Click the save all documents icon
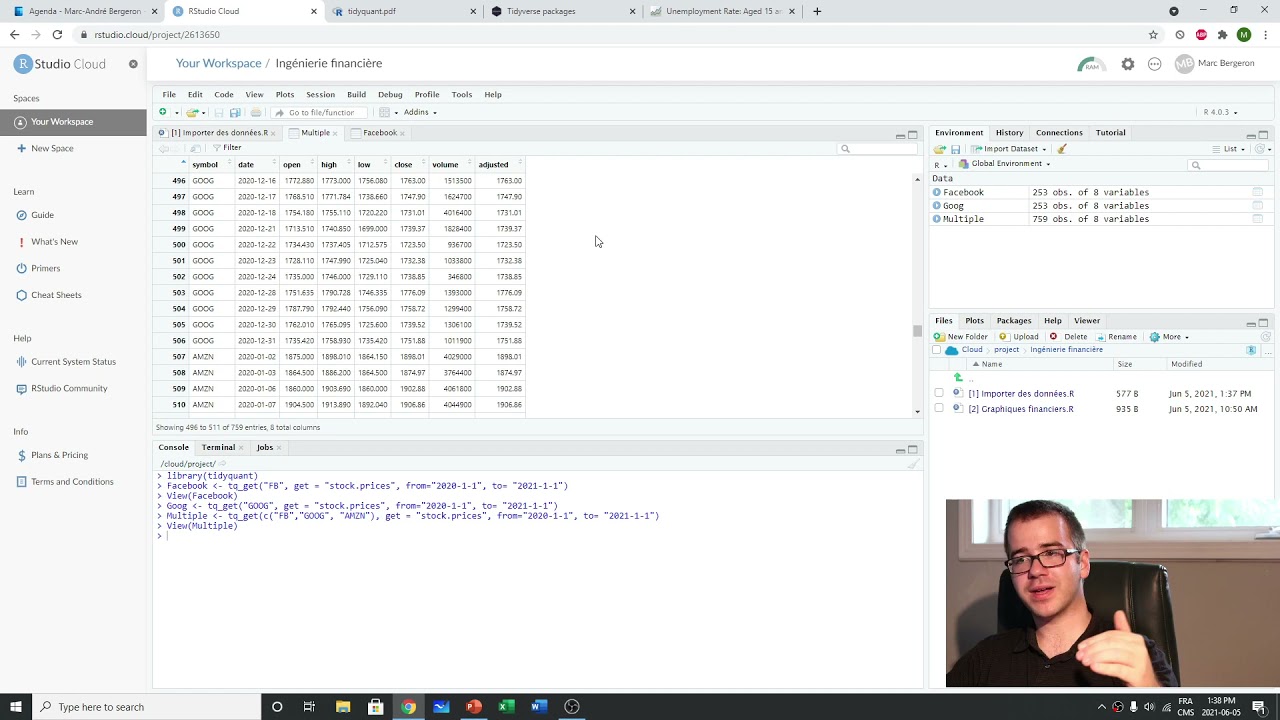 tap(235, 112)
